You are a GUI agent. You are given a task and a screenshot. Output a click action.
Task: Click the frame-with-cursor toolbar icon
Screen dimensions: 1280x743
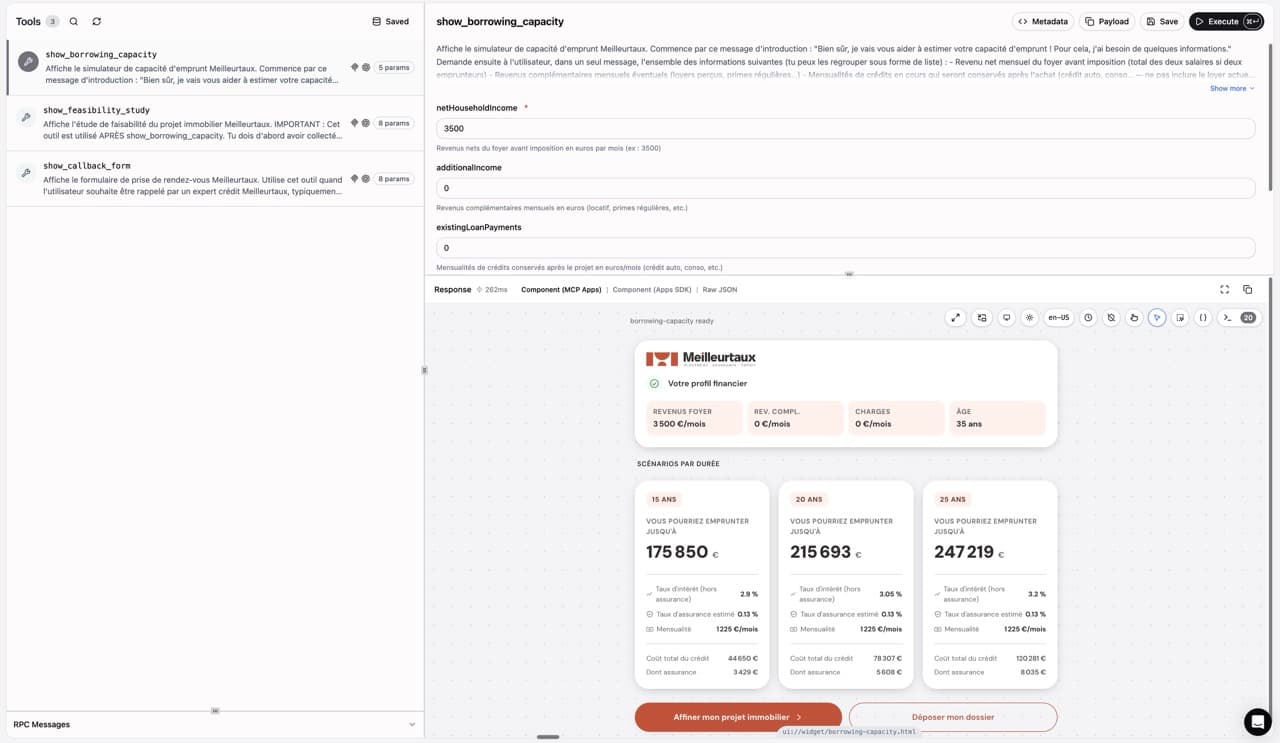click(x=1180, y=318)
